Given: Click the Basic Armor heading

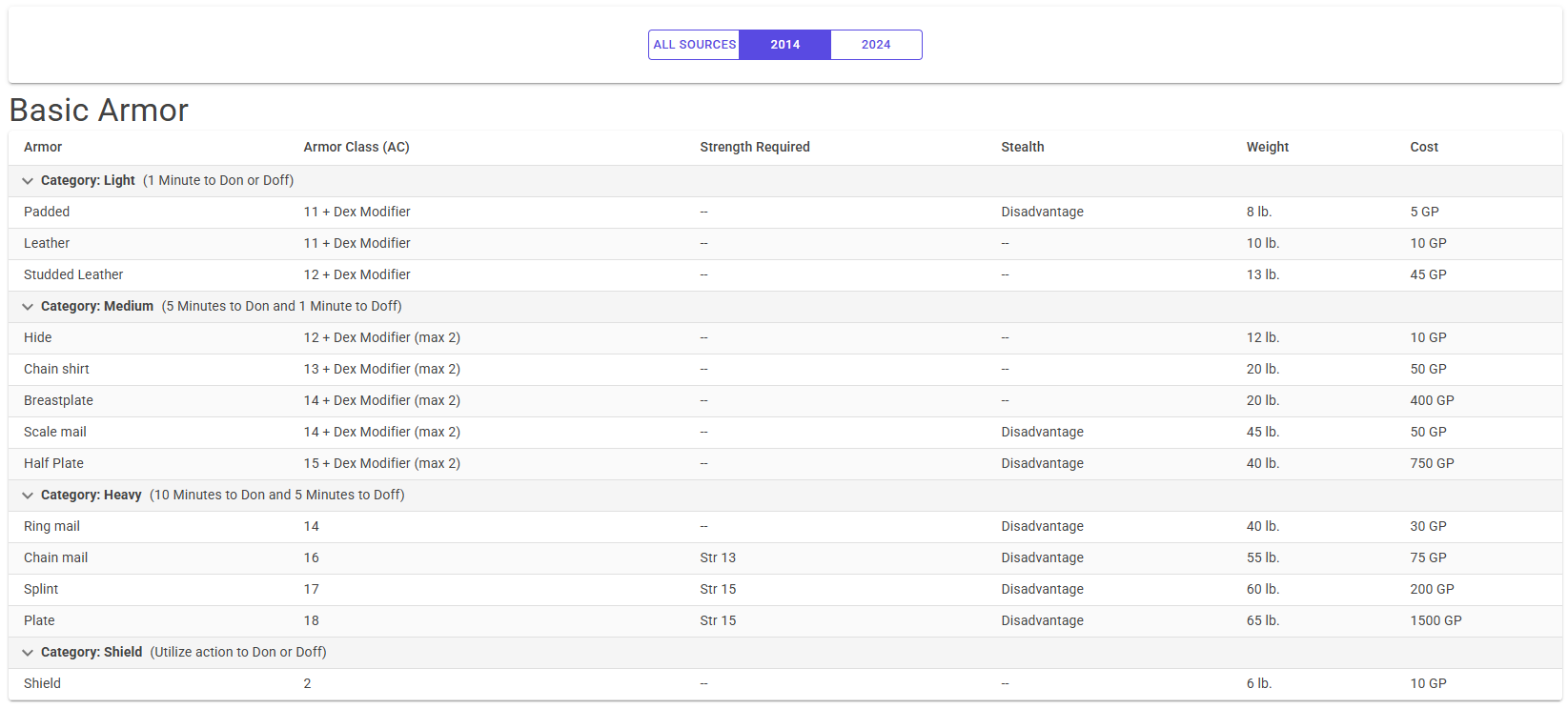Looking at the screenshot, I should click(99, 111).
